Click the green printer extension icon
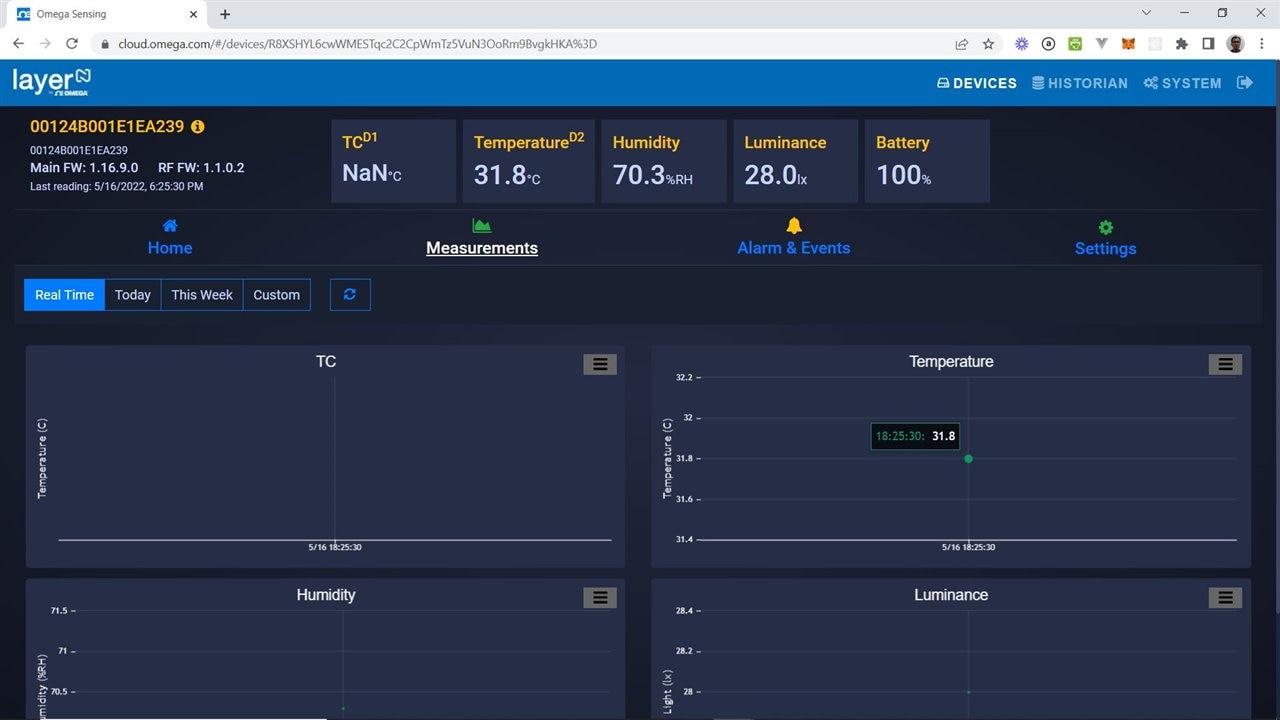 1075,44
